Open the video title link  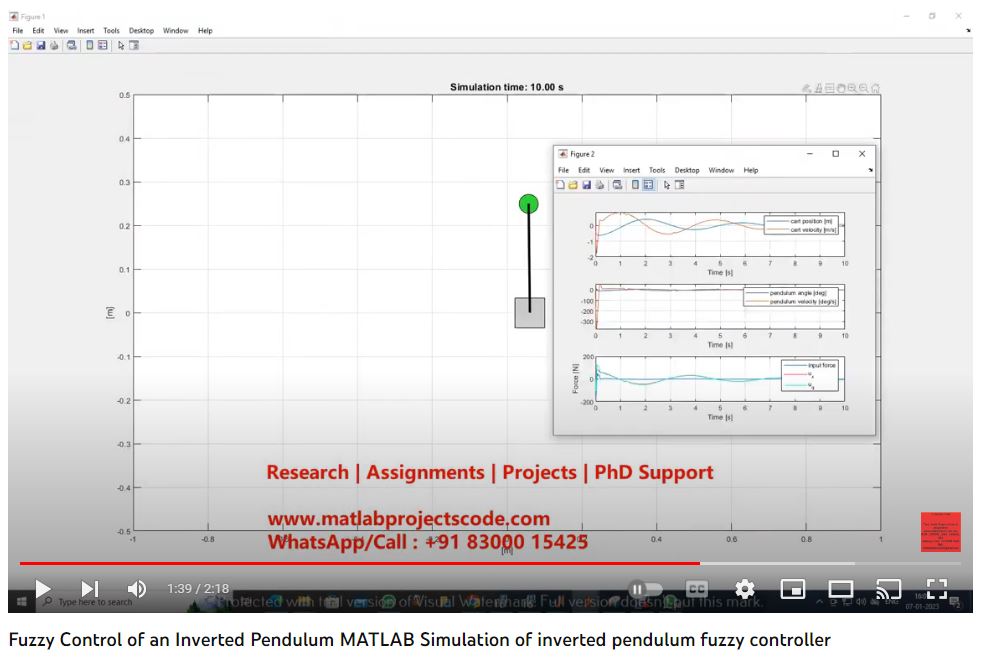tap(419, 640)
